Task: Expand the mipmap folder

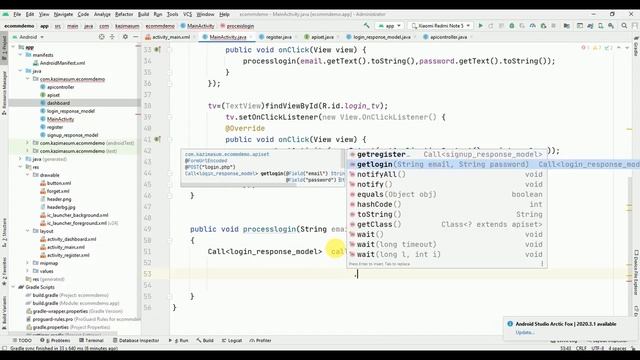Action: tap(27, 263)
